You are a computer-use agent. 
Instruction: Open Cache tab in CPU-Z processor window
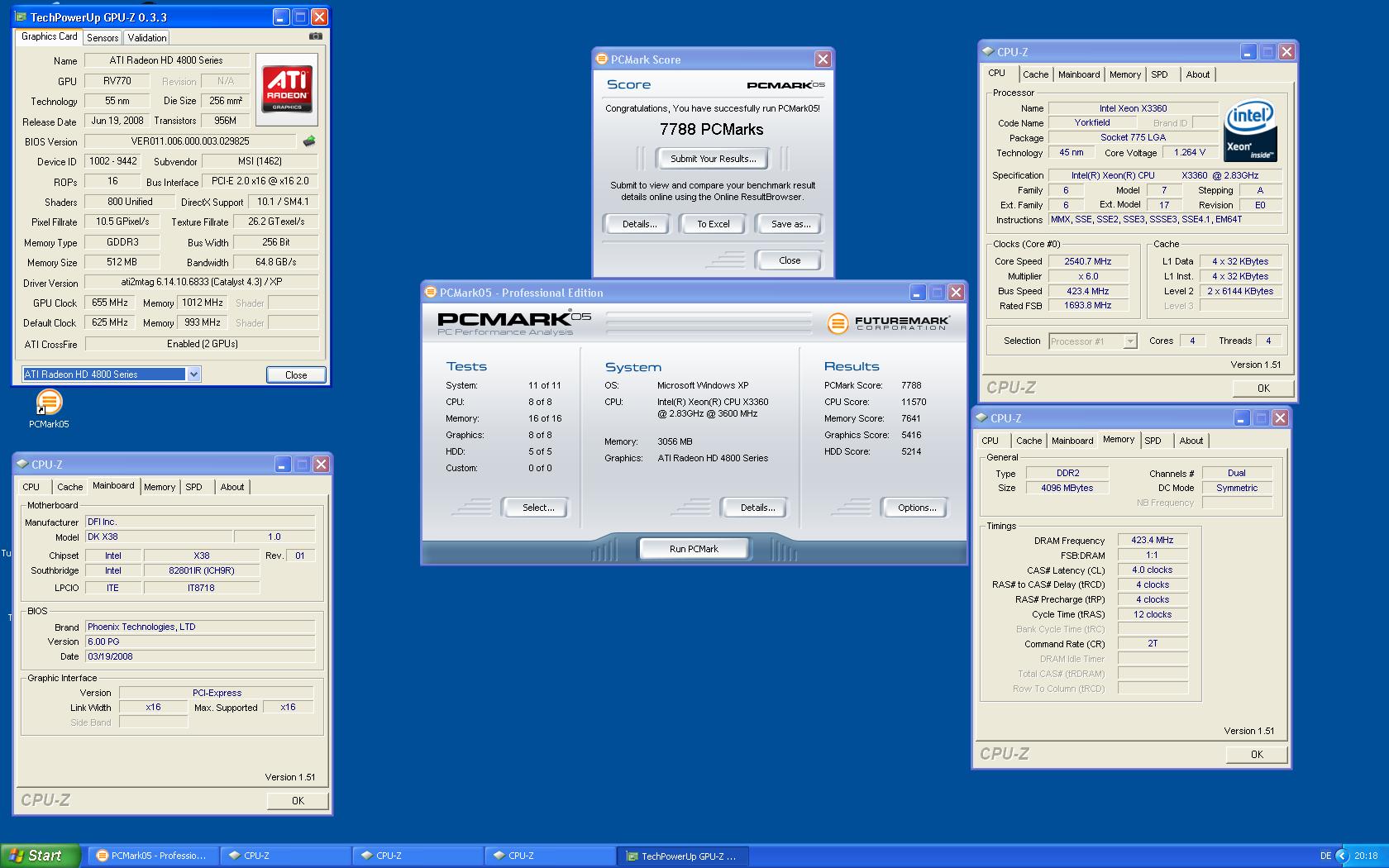point(1035,74)
